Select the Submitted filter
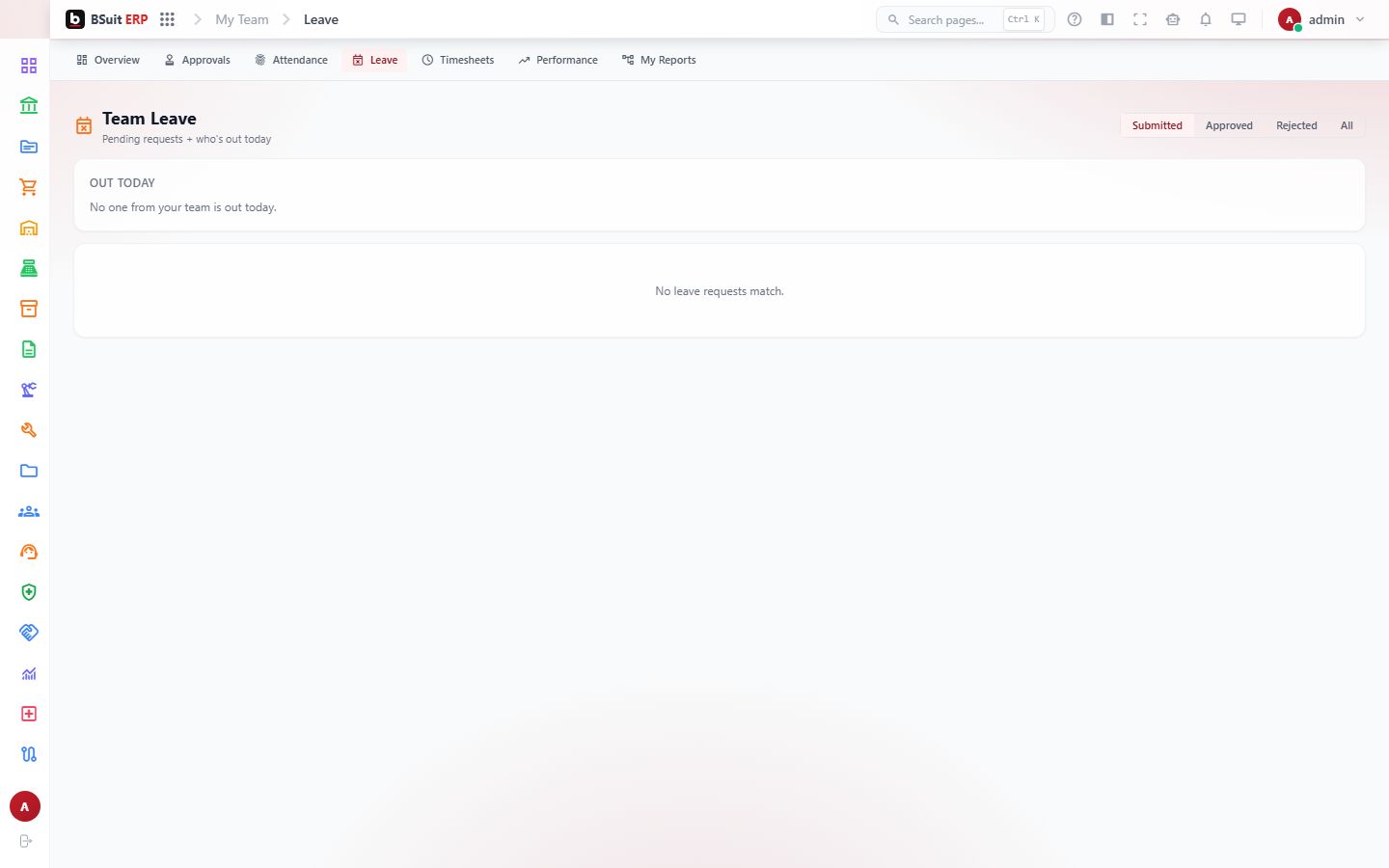 1157,125
